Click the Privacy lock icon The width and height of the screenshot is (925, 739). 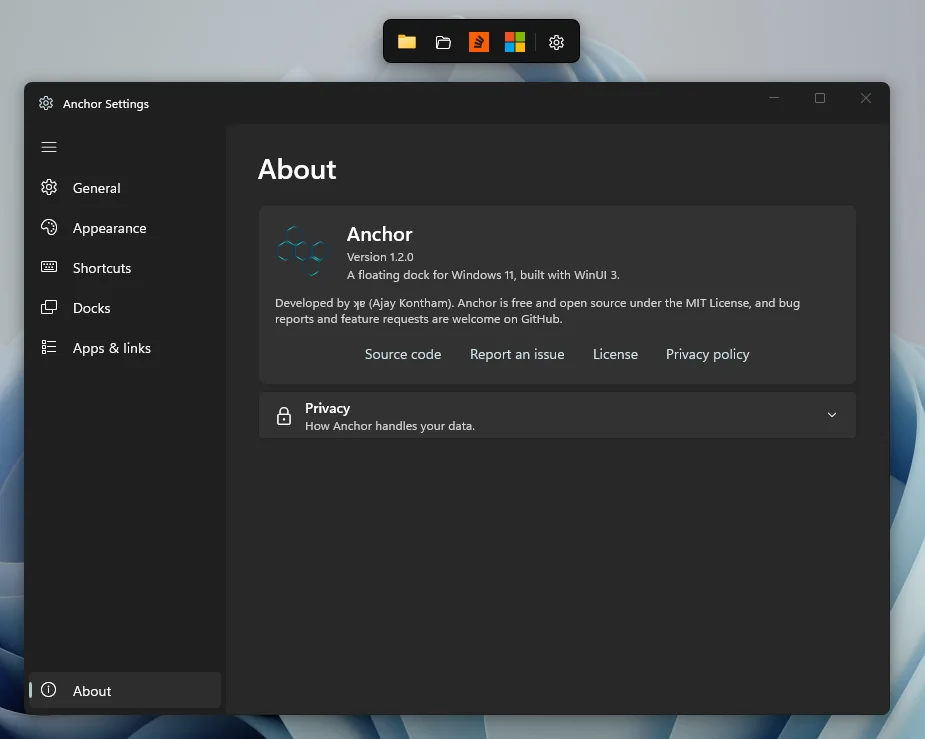pyautogui.click(x=284, y=416)
